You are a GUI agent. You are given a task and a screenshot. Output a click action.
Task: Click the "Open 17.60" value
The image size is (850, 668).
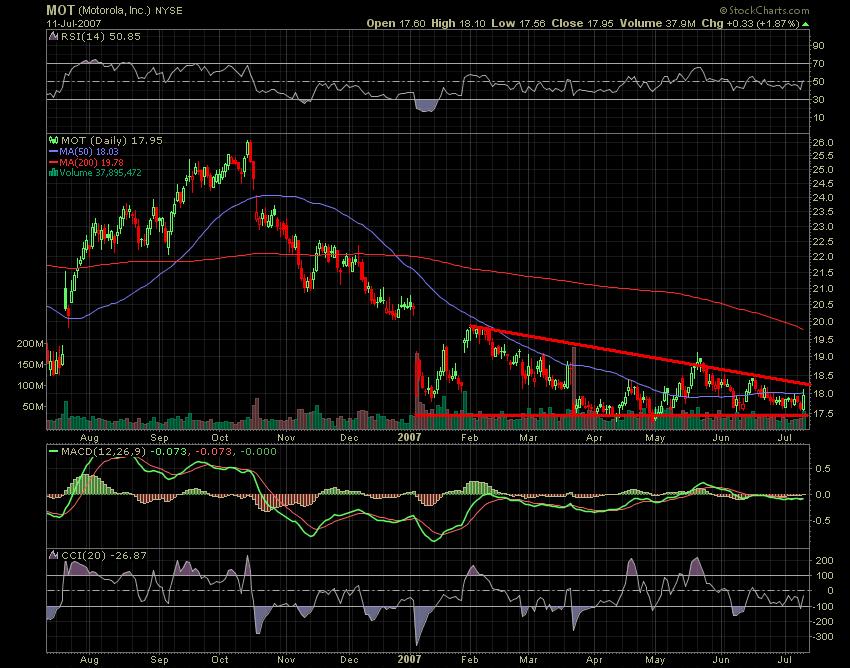coord(397,23)
